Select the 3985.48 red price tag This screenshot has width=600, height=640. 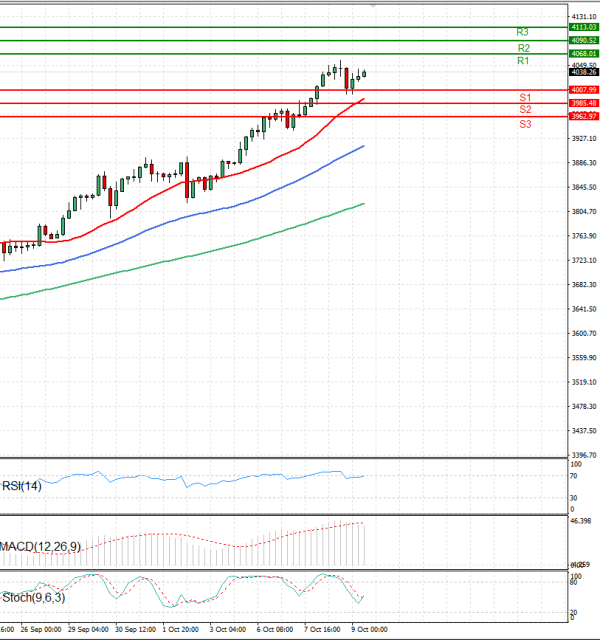[583, 103]
